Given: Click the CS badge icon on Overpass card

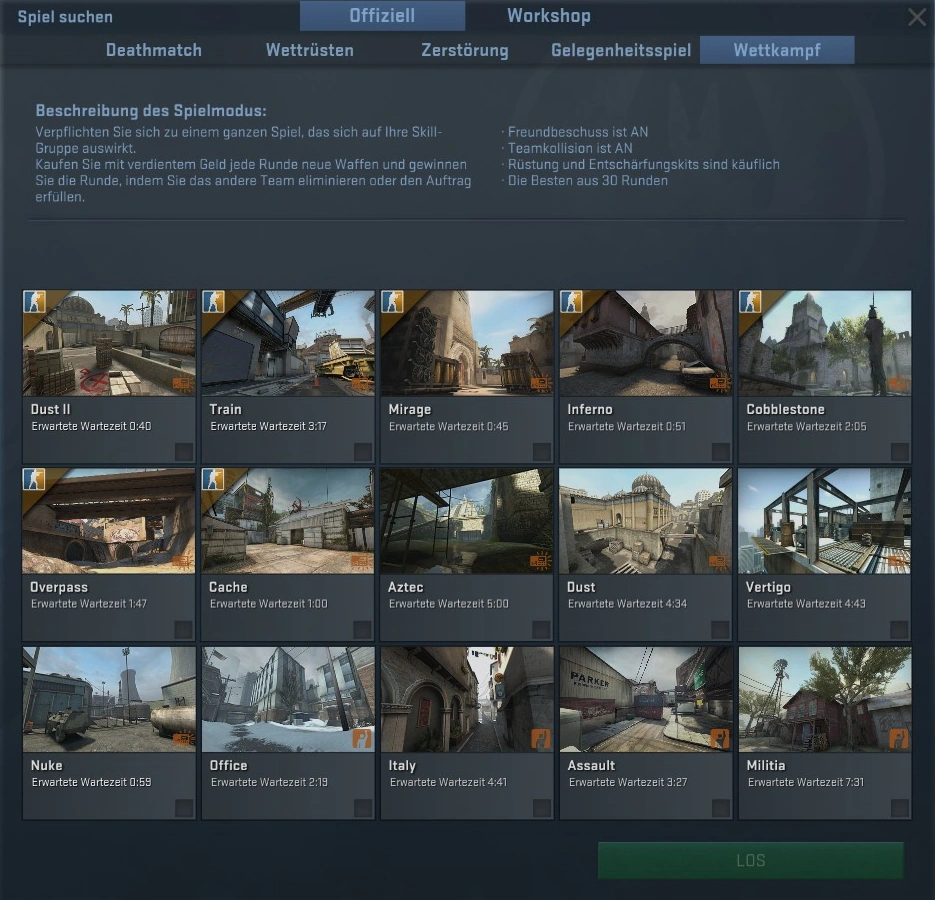Looking at the screenshot, I should point(34,480).
